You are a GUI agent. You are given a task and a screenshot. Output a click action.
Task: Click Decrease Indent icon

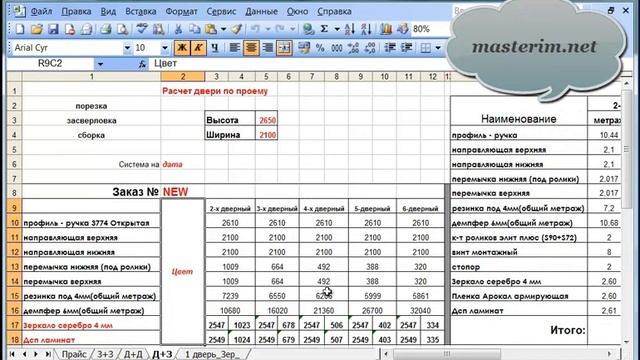pos(390,48)
